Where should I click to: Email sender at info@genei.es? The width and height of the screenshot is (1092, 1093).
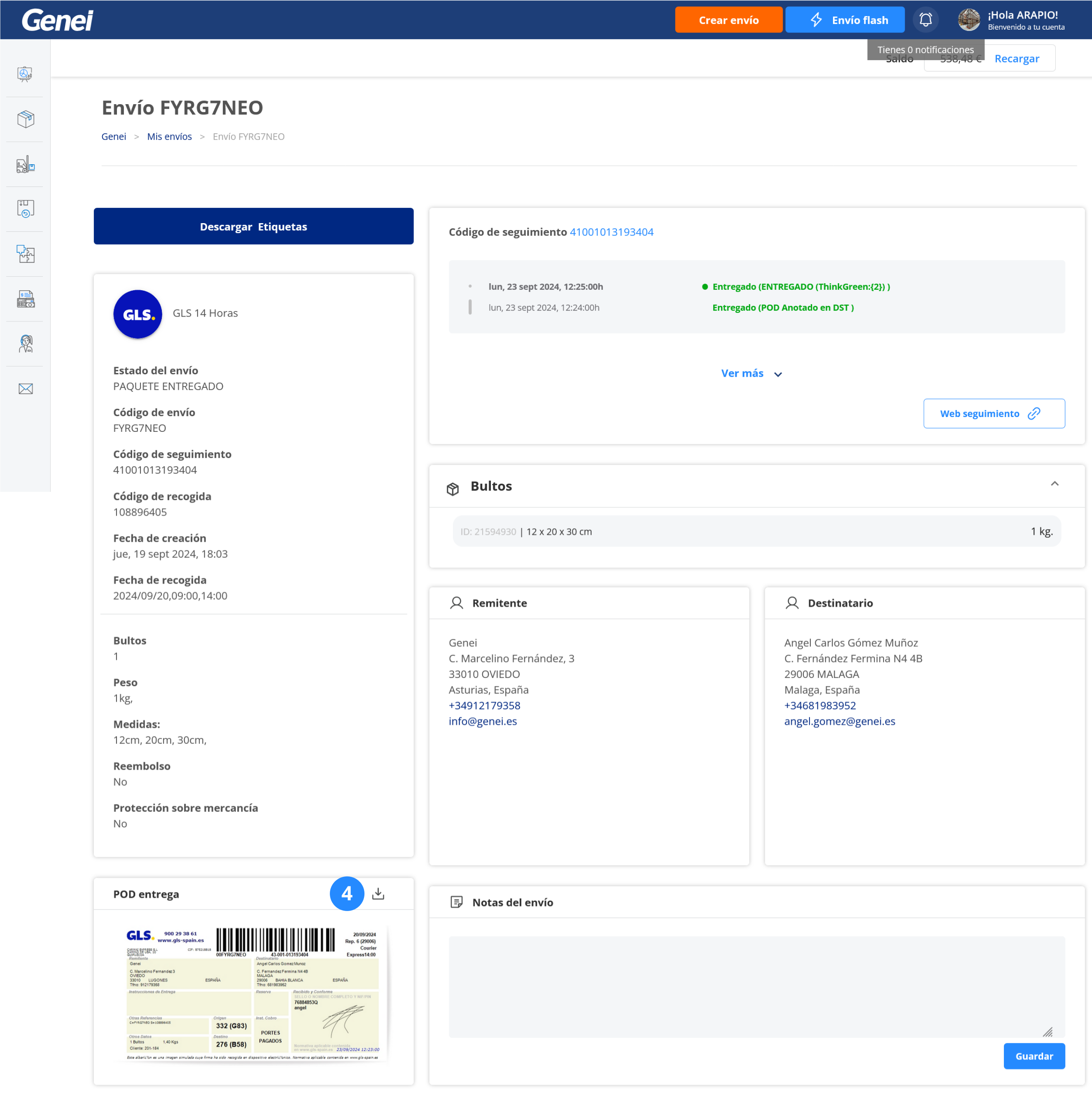pos(483,721)
